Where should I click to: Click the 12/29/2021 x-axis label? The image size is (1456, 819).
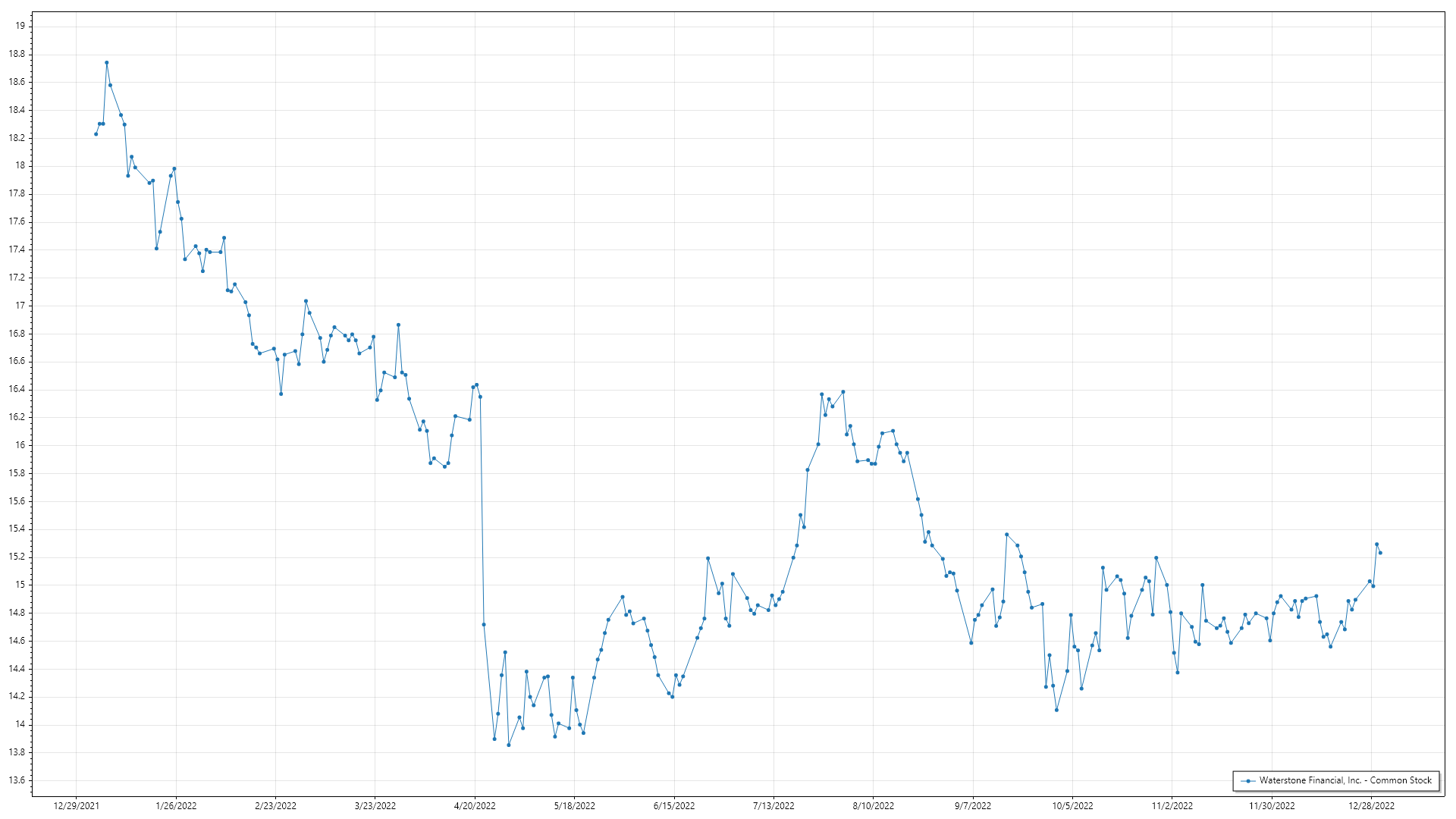coord(76,805)
